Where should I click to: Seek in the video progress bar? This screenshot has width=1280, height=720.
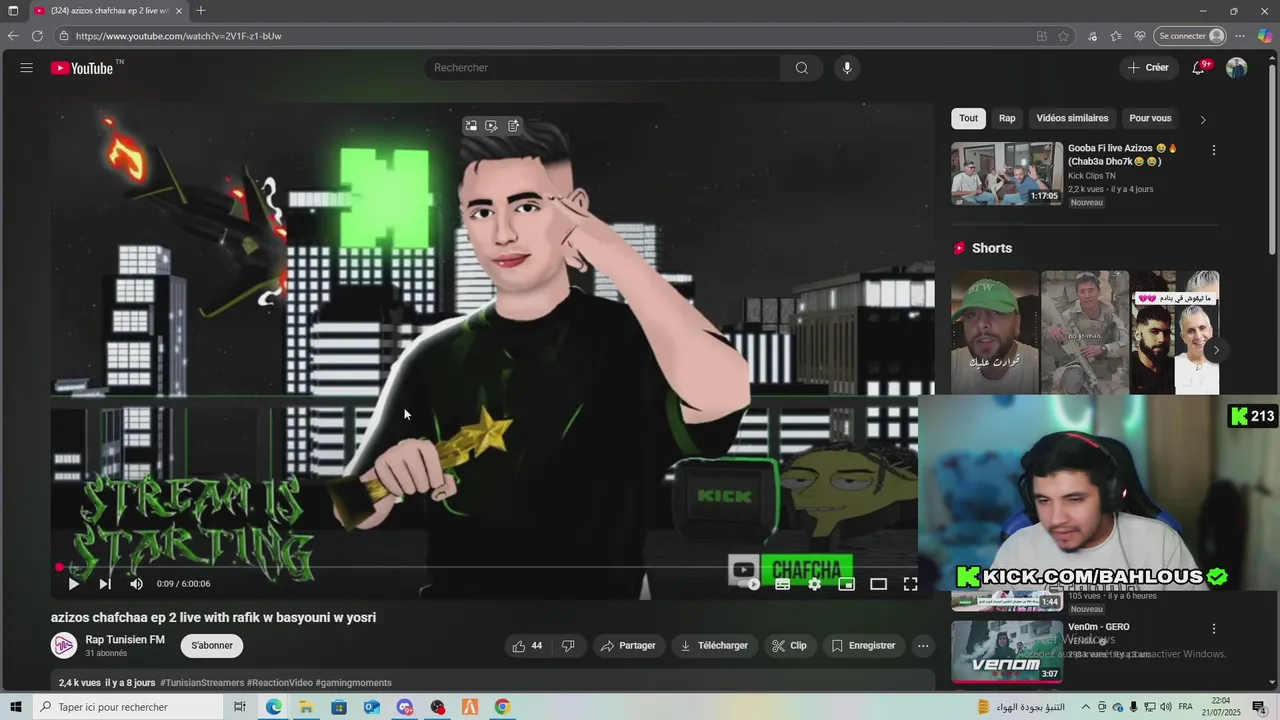click(x=491, y=567)
